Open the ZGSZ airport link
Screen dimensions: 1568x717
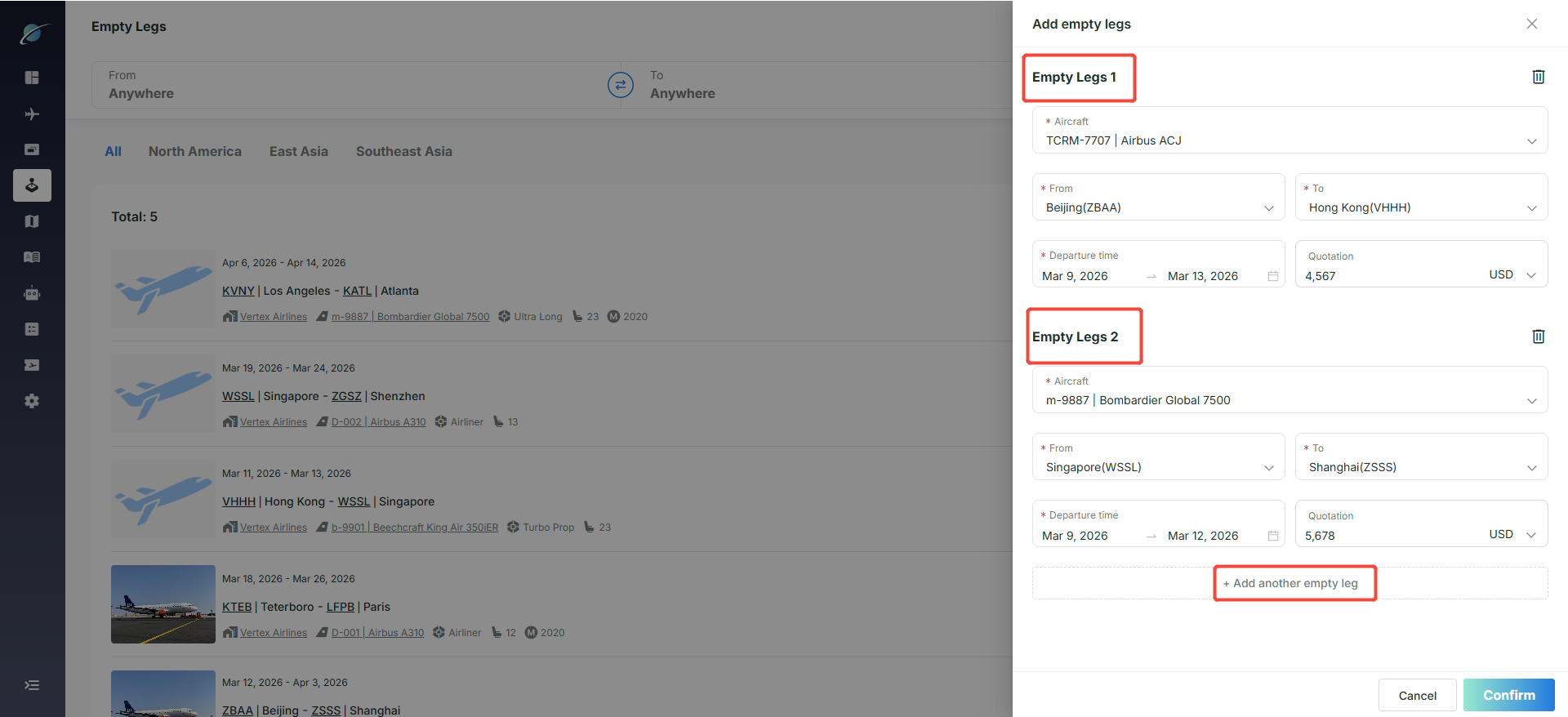[346, 396]
